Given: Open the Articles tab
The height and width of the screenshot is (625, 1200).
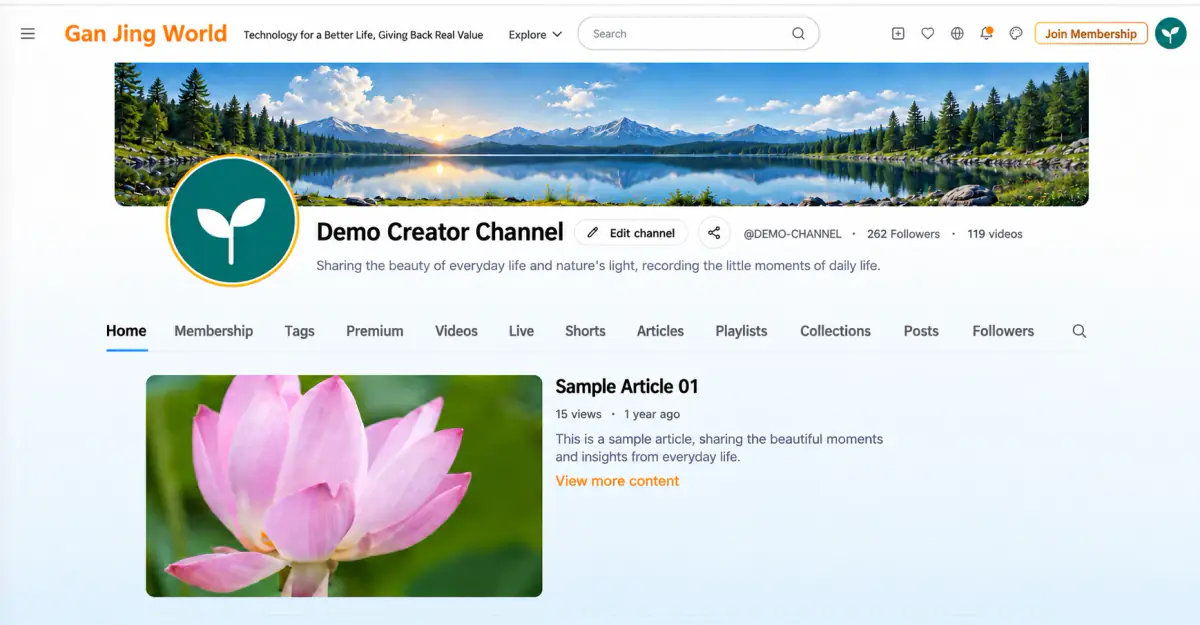Looking at the screenshot, I should click(x=660, y=331).
